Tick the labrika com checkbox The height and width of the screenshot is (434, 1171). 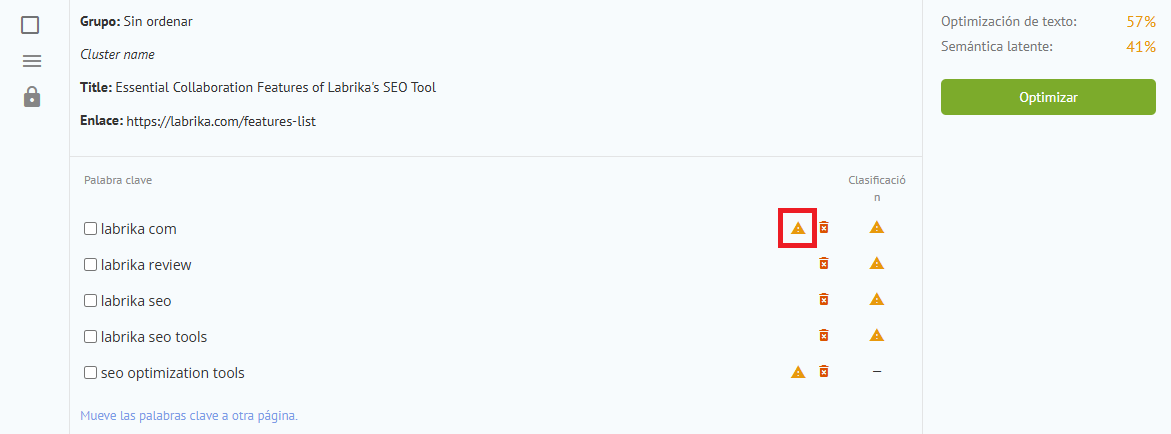coord(90,229)
